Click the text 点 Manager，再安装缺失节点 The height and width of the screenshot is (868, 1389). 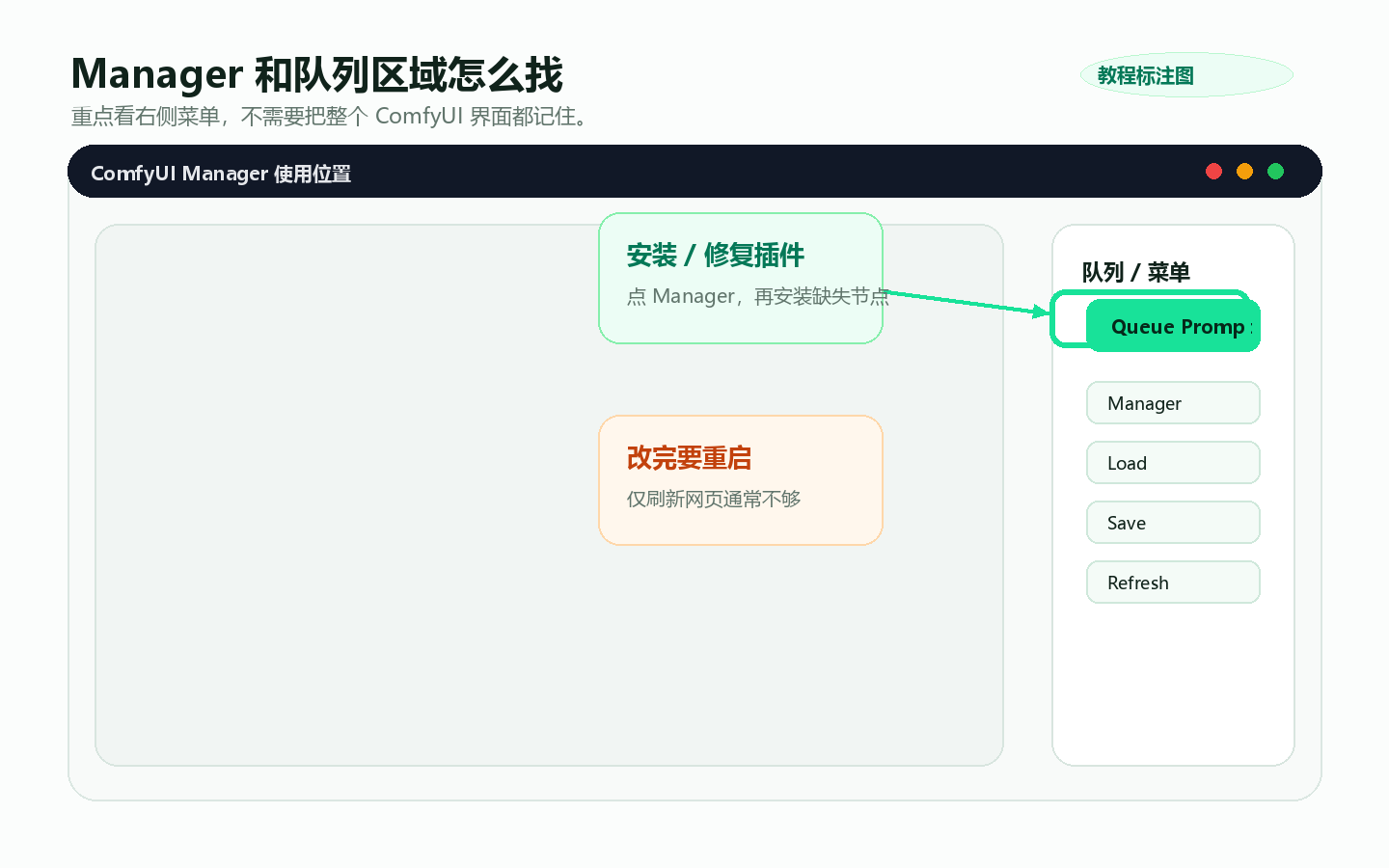tap(758, 297)
